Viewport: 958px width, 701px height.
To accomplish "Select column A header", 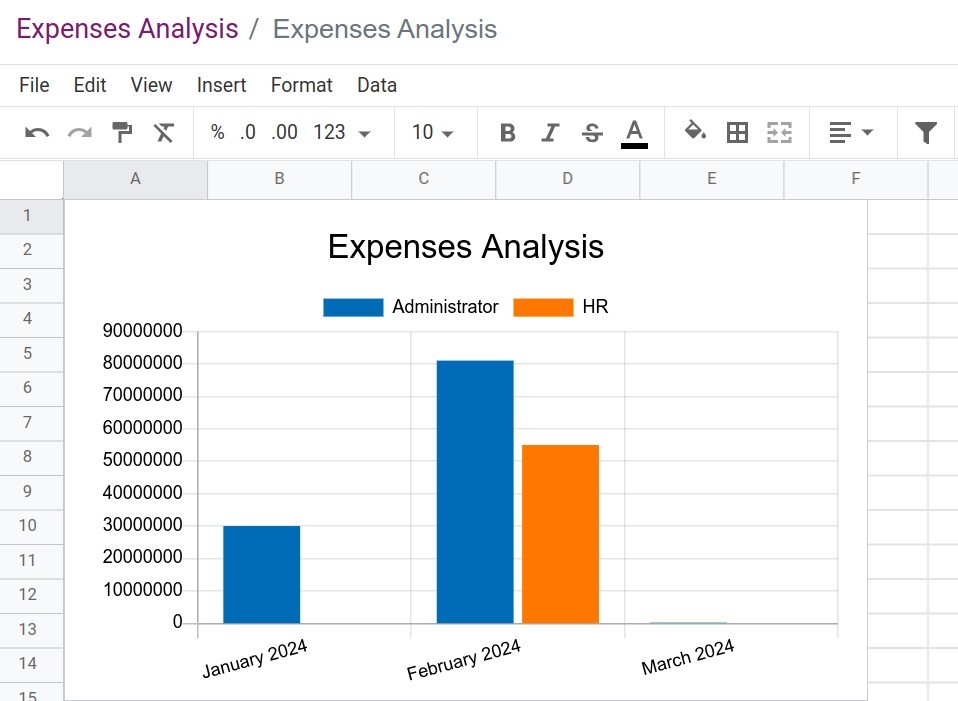I will click(136, 179).
